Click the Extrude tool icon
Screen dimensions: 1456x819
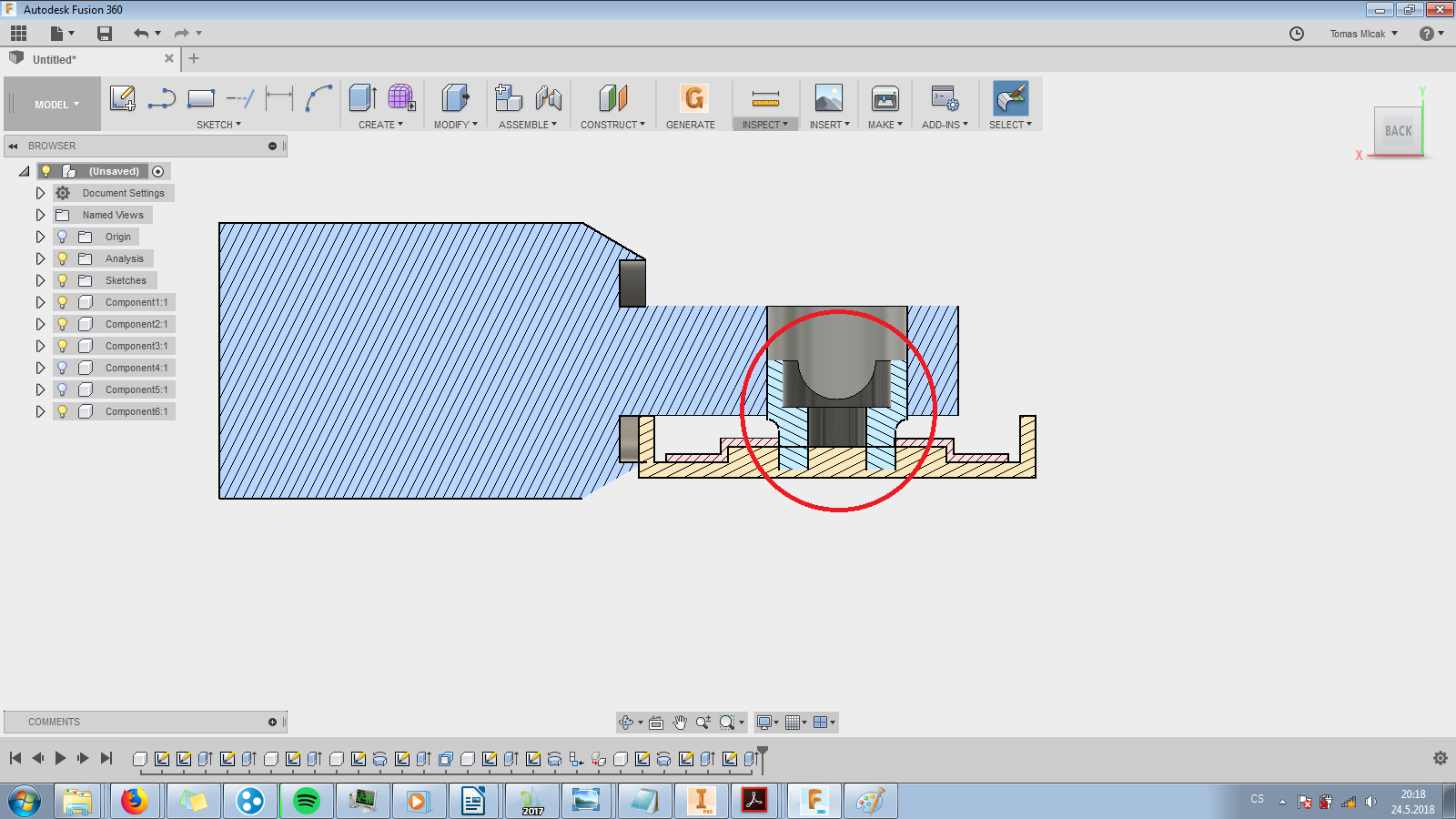coord(362,98)
